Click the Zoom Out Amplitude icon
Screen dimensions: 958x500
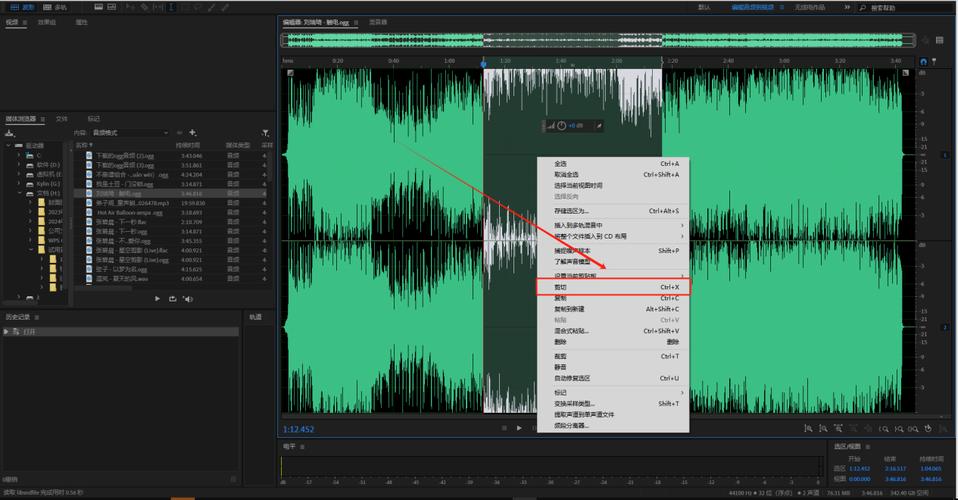click(823, 429)
